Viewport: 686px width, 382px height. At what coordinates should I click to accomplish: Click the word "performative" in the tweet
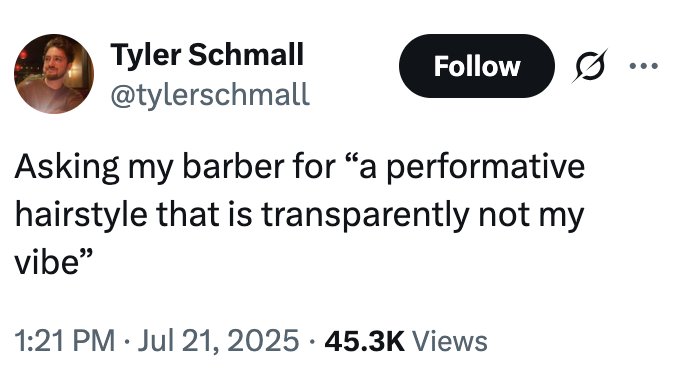pyautogui.click(x=486, y=168)
